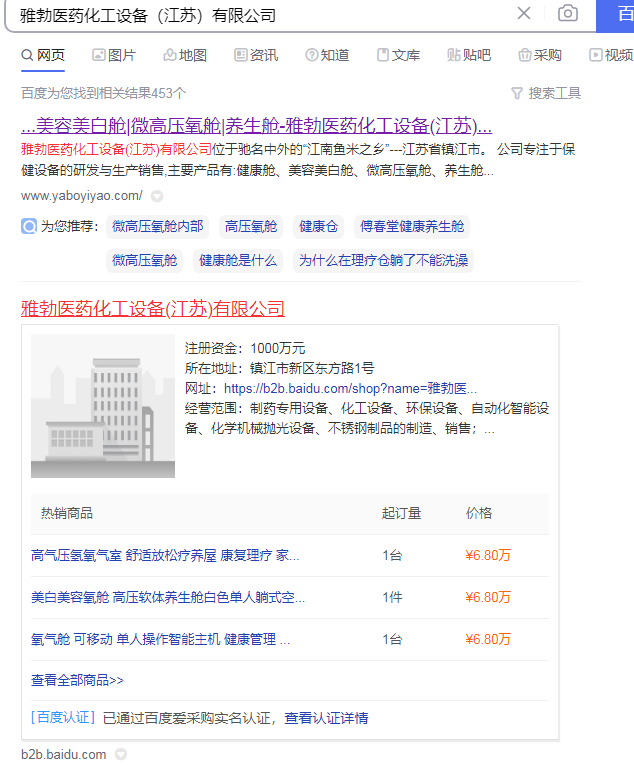The width and height of the screenshot is (634, 765).
Task: Select suggestion 高压氧舱
Action: [251, 226]
